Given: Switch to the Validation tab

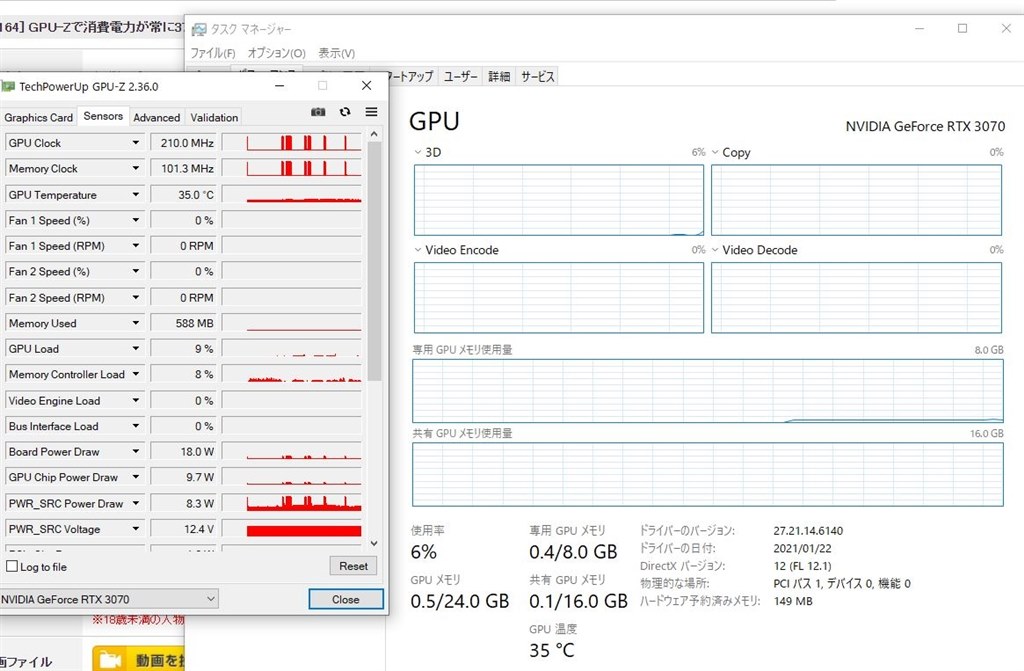Looking at the screenshot, I should pos(214,117).
